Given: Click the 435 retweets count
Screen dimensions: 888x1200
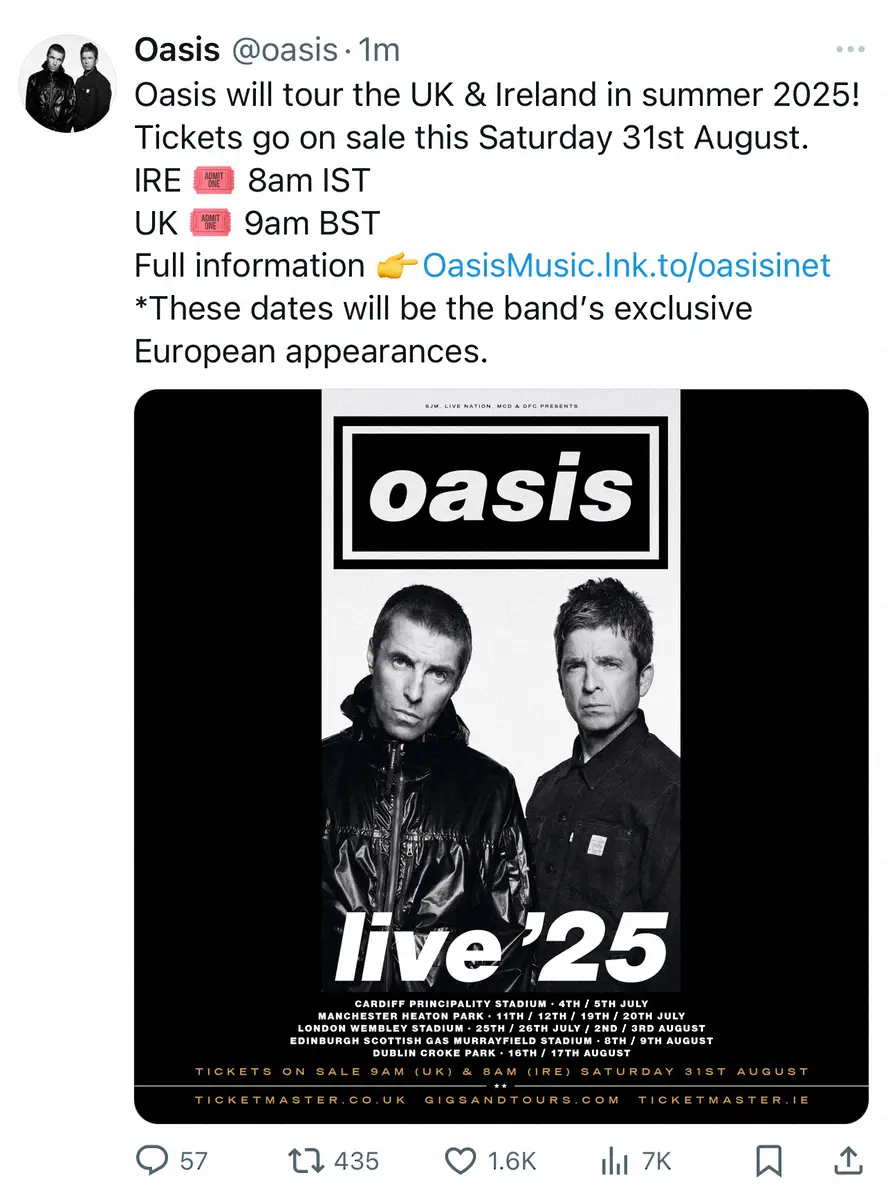Looking at the screenshot, I should pos(356,1161).
